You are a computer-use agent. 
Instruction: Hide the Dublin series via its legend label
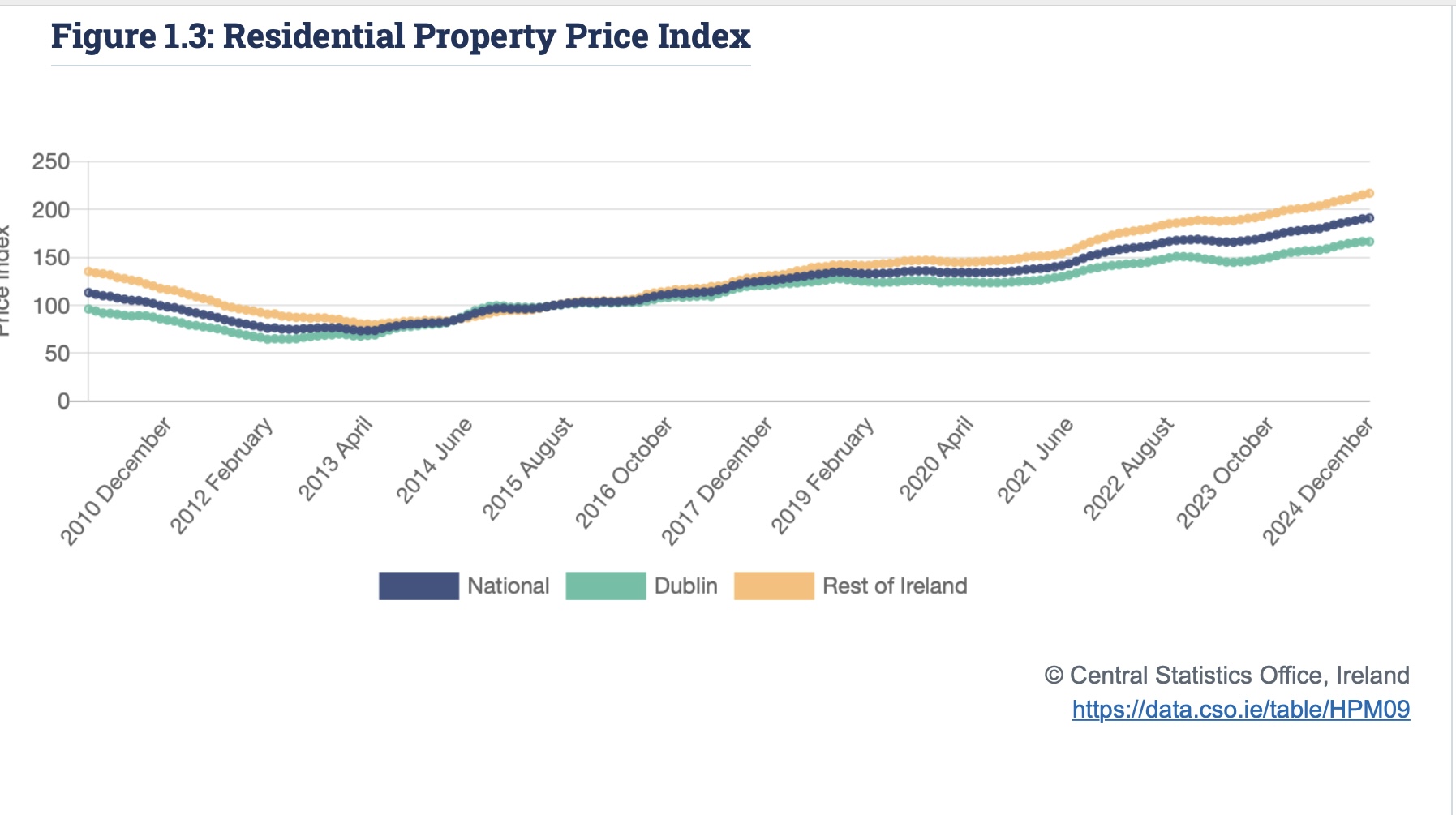click(x=685, y=586)
